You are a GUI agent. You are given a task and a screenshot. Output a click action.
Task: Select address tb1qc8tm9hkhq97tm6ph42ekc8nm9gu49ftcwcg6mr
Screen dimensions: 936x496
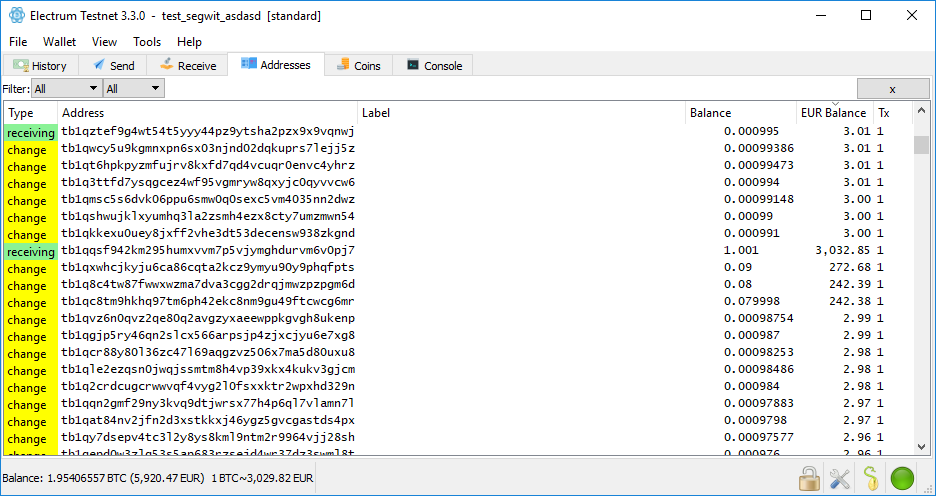pos(208,301)
